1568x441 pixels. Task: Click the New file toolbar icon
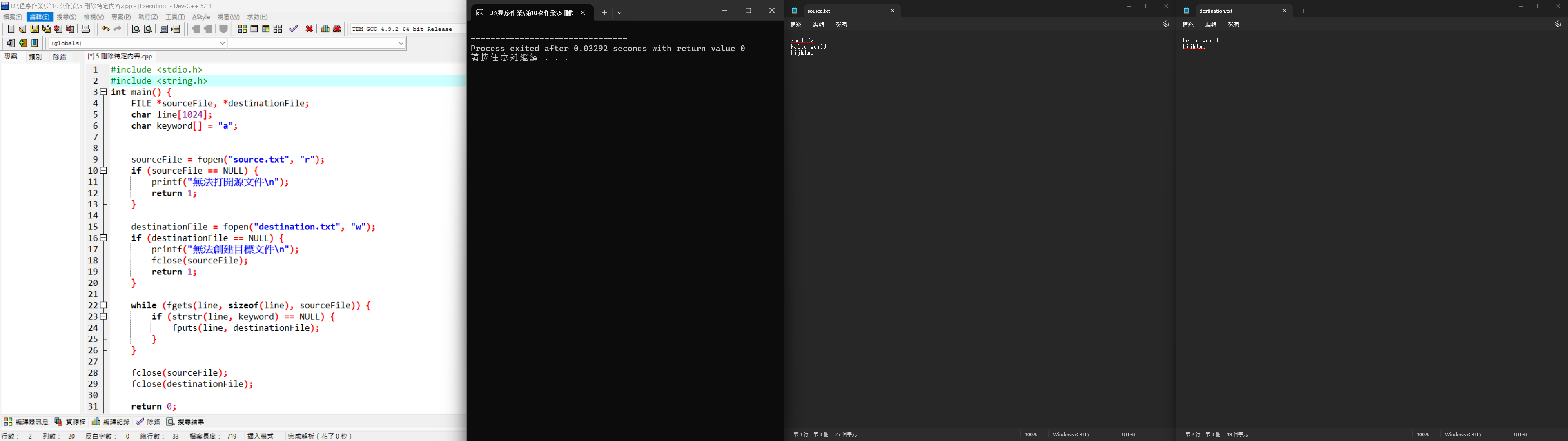click(11, 29)
